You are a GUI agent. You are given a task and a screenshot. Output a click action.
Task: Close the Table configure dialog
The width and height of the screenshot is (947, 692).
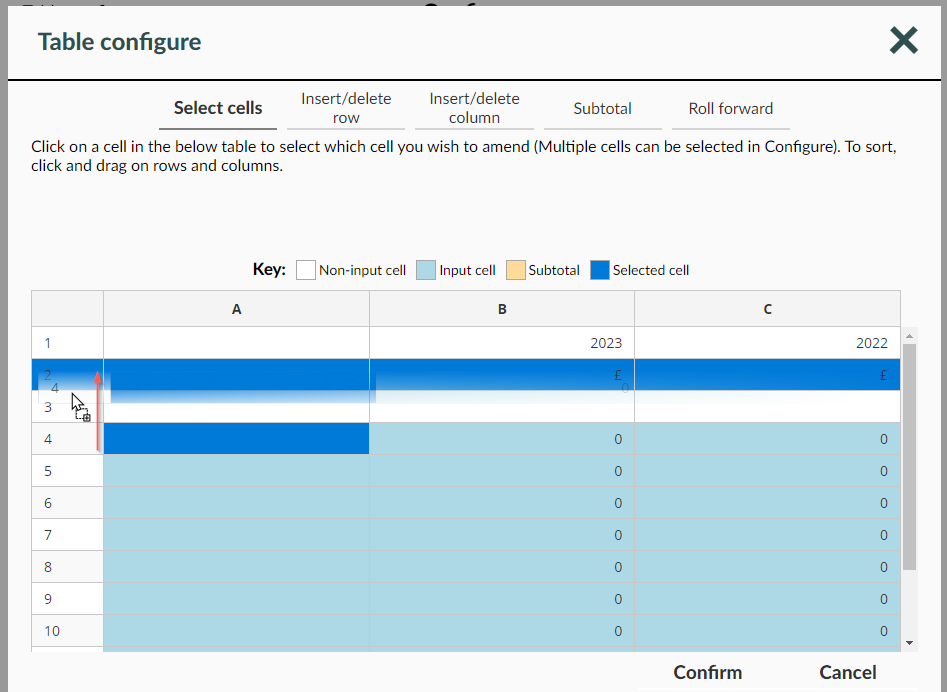pyautogui.click(x=904, y=40)
